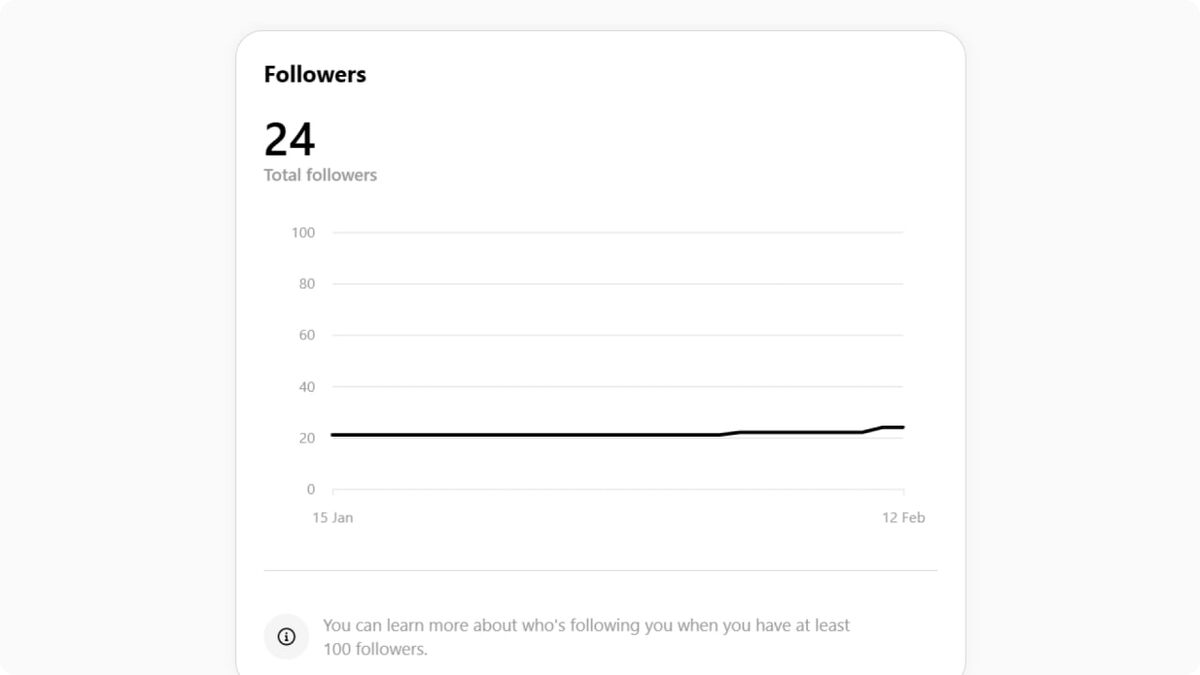Click the horizontal gridline at 60
Screen dimensions: 1200x675
click(x=617, y=335)
